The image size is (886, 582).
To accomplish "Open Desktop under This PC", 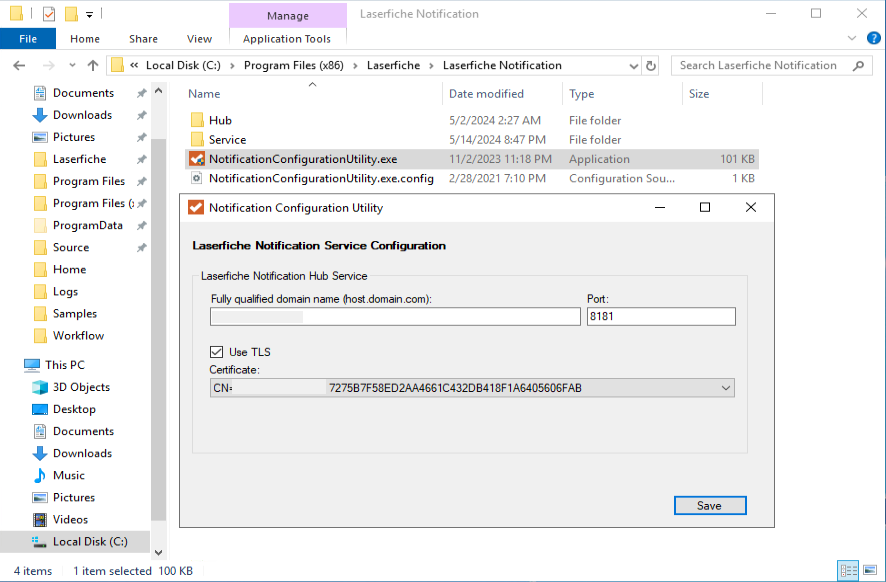I will point(74,409).
